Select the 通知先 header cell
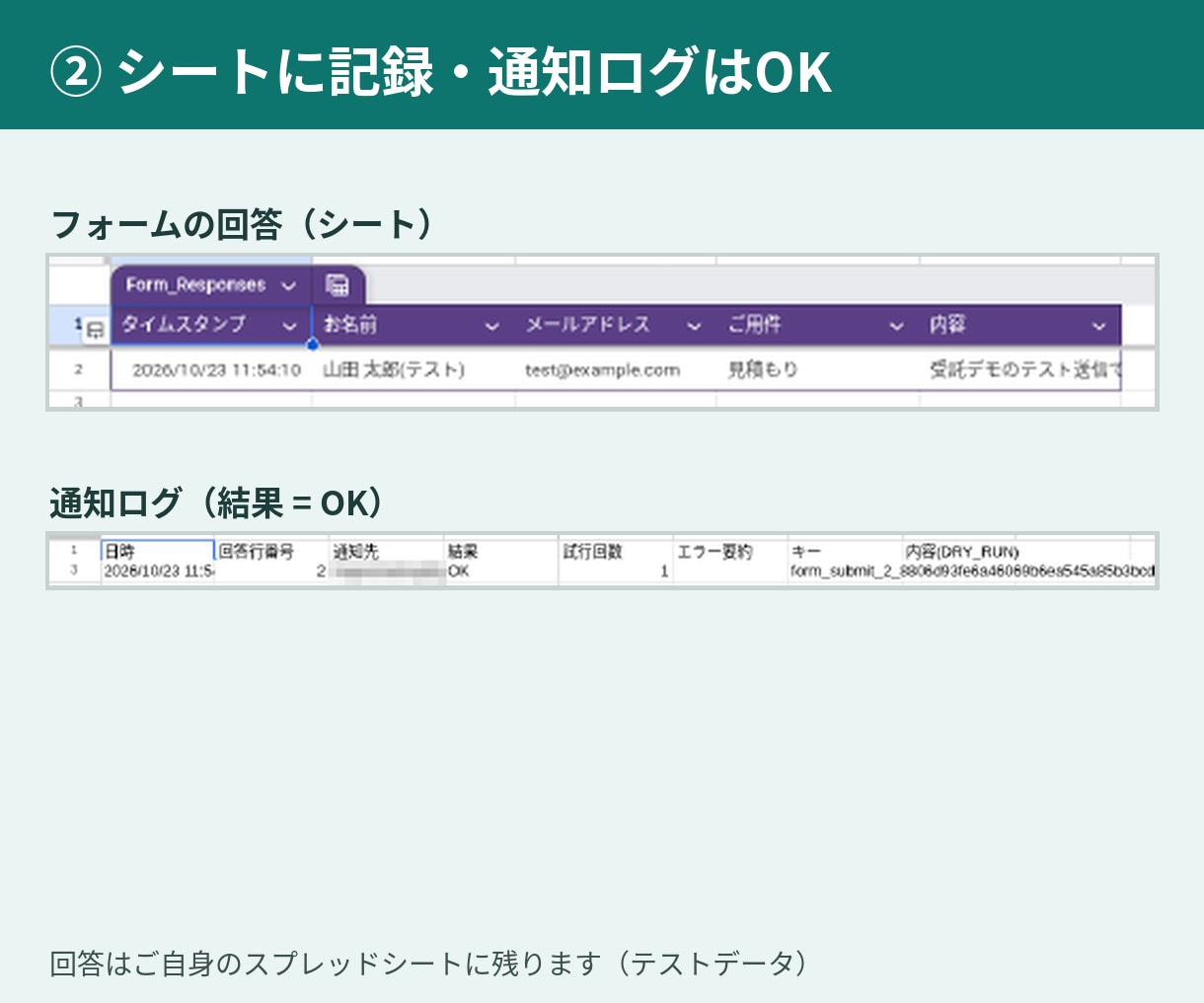 (x=387, y=551)
